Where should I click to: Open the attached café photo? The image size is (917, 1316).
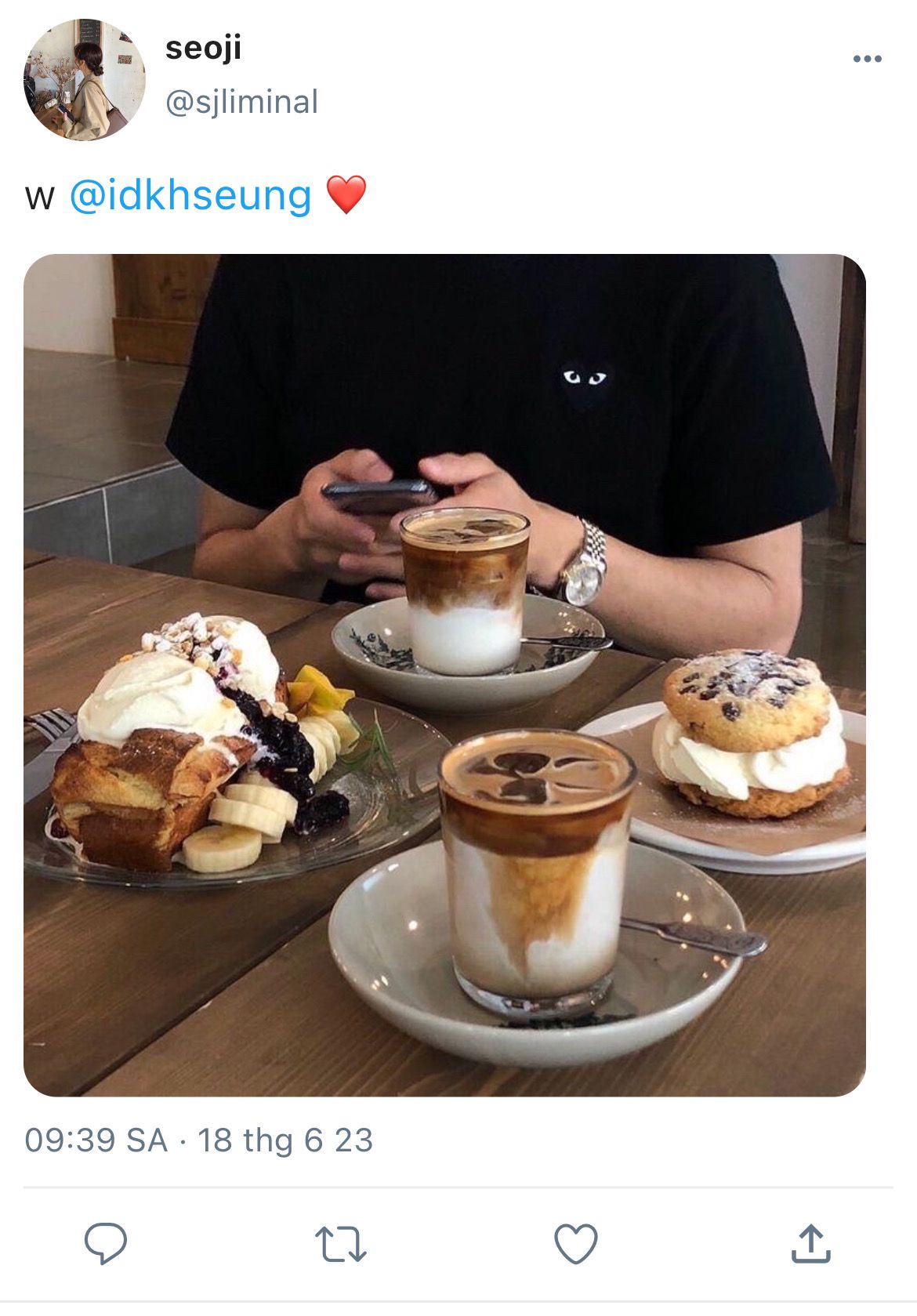(x=444, y=675)
